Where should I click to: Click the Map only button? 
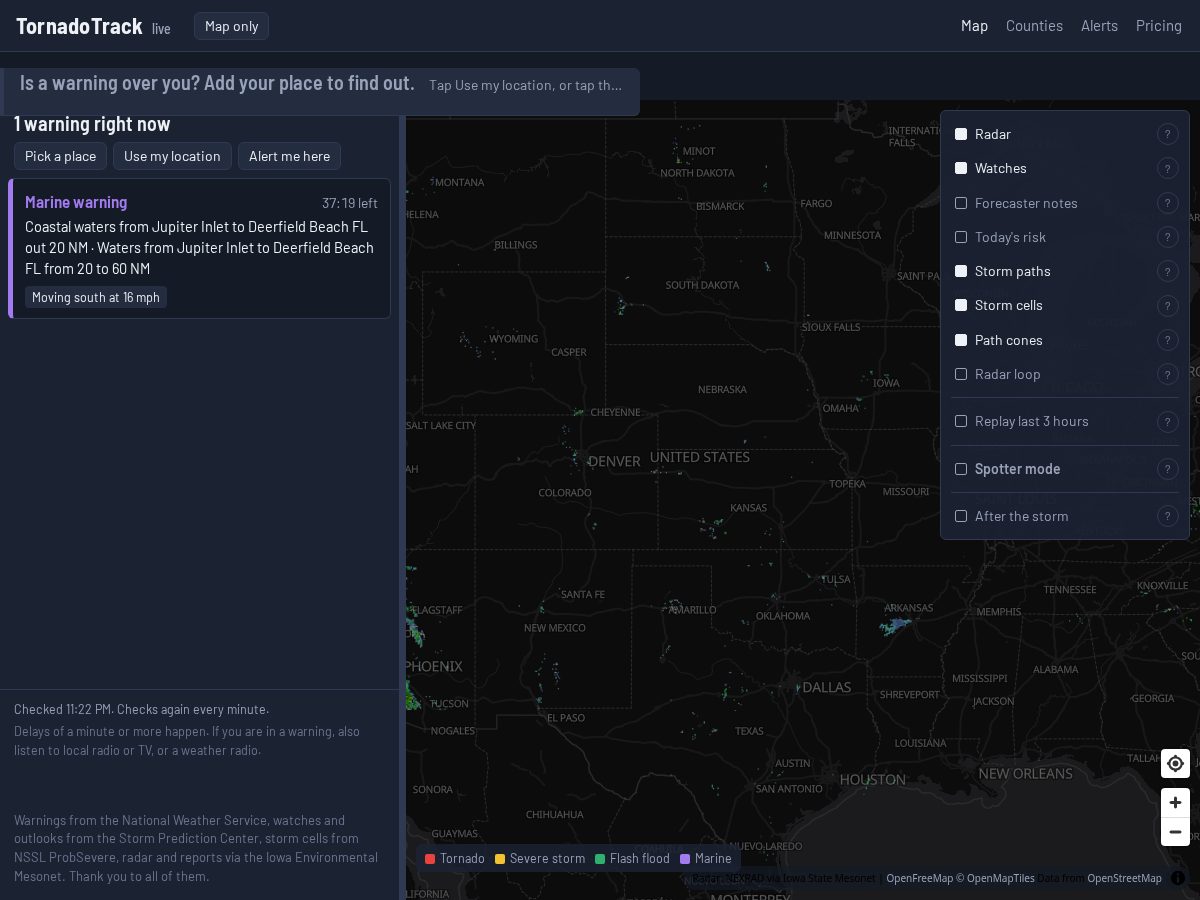click(x=231, y=26)
